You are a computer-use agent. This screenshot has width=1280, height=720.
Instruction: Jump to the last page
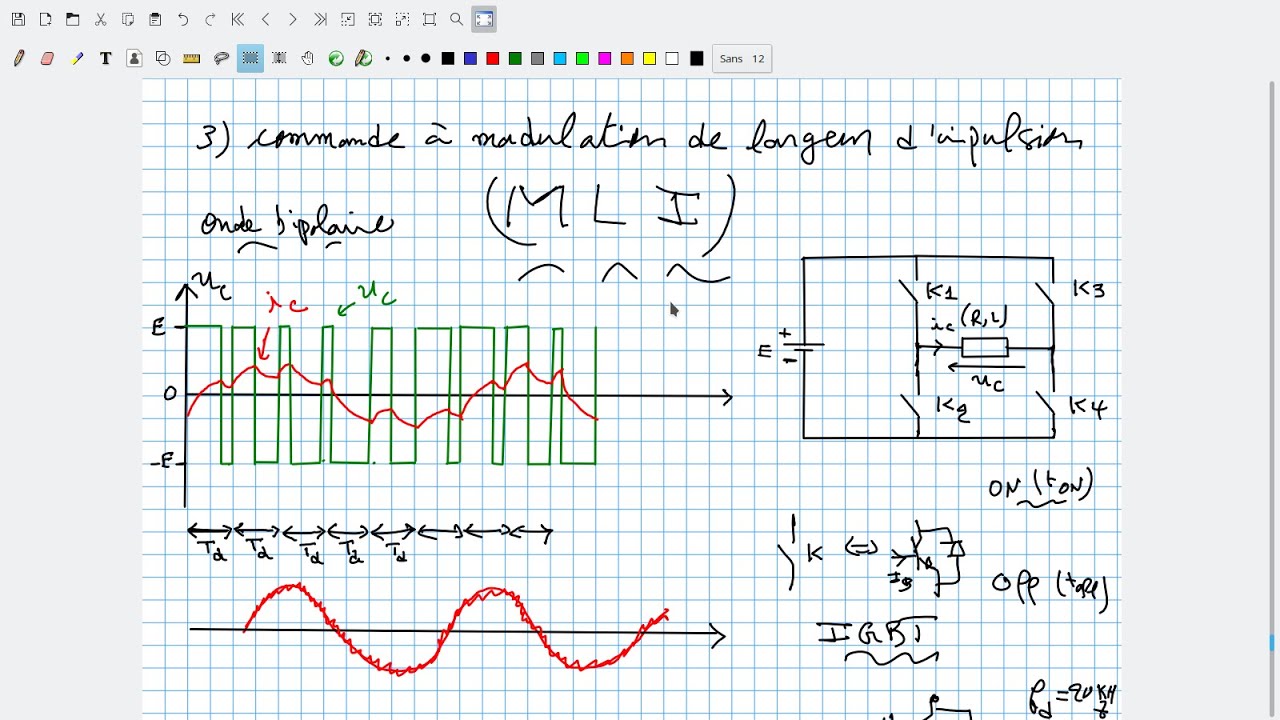tap(320, 19)
